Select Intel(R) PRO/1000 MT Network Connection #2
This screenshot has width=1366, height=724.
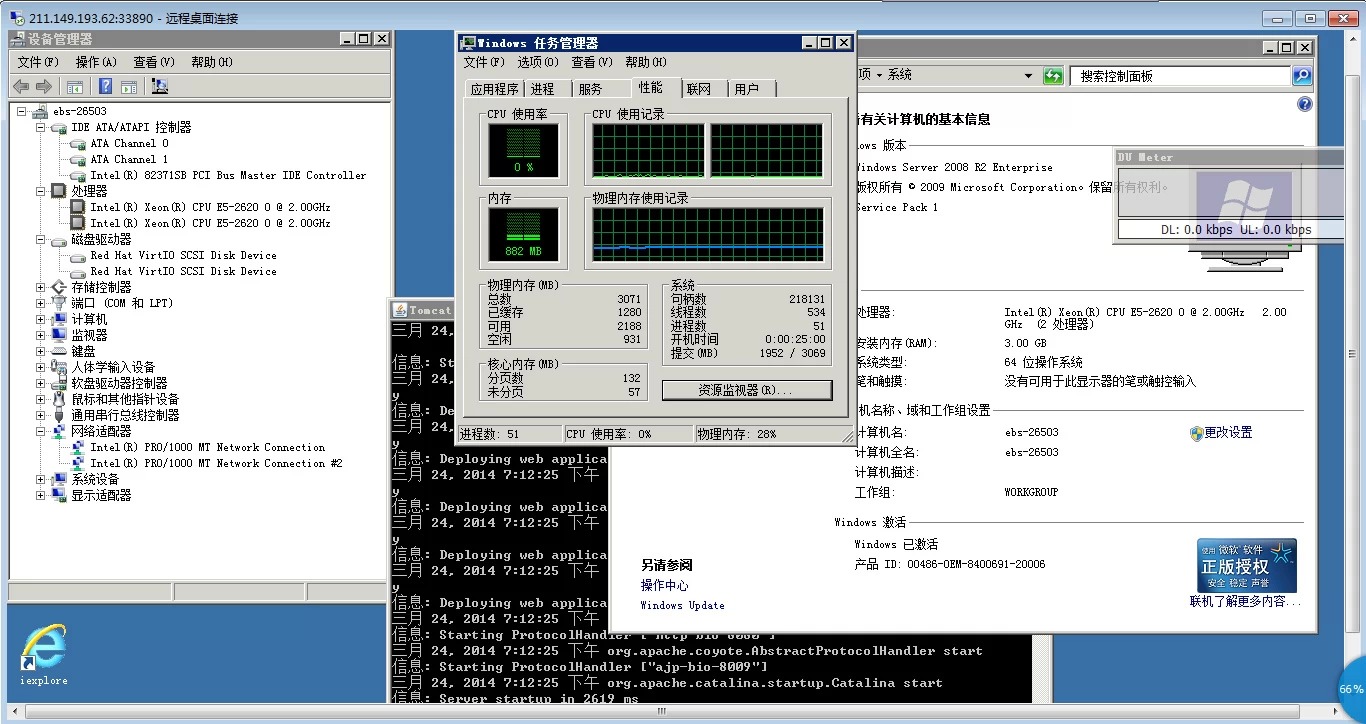216,463
